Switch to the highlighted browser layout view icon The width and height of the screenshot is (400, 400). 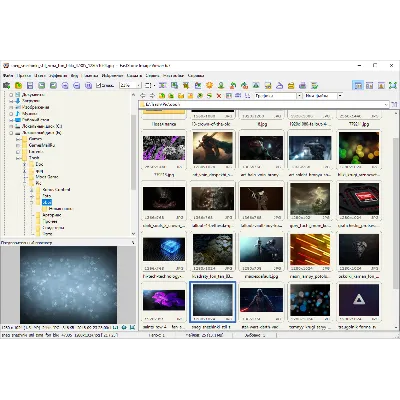click(358, 86)
